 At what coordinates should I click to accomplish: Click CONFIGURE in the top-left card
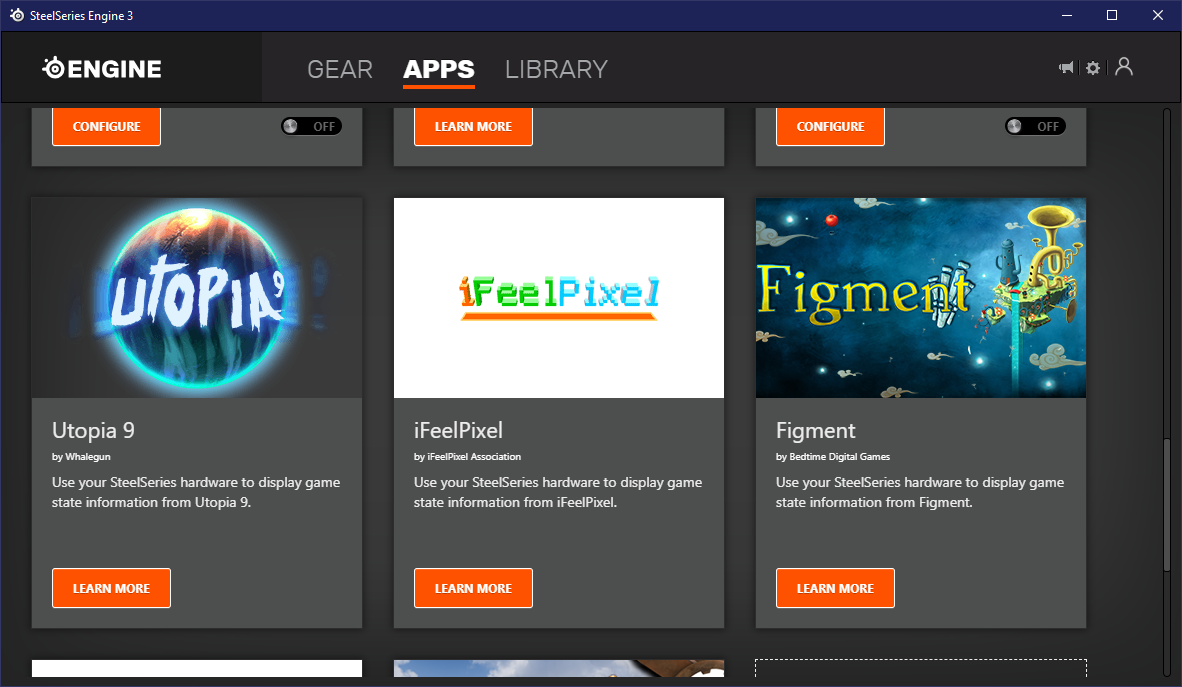coord(106,126)
